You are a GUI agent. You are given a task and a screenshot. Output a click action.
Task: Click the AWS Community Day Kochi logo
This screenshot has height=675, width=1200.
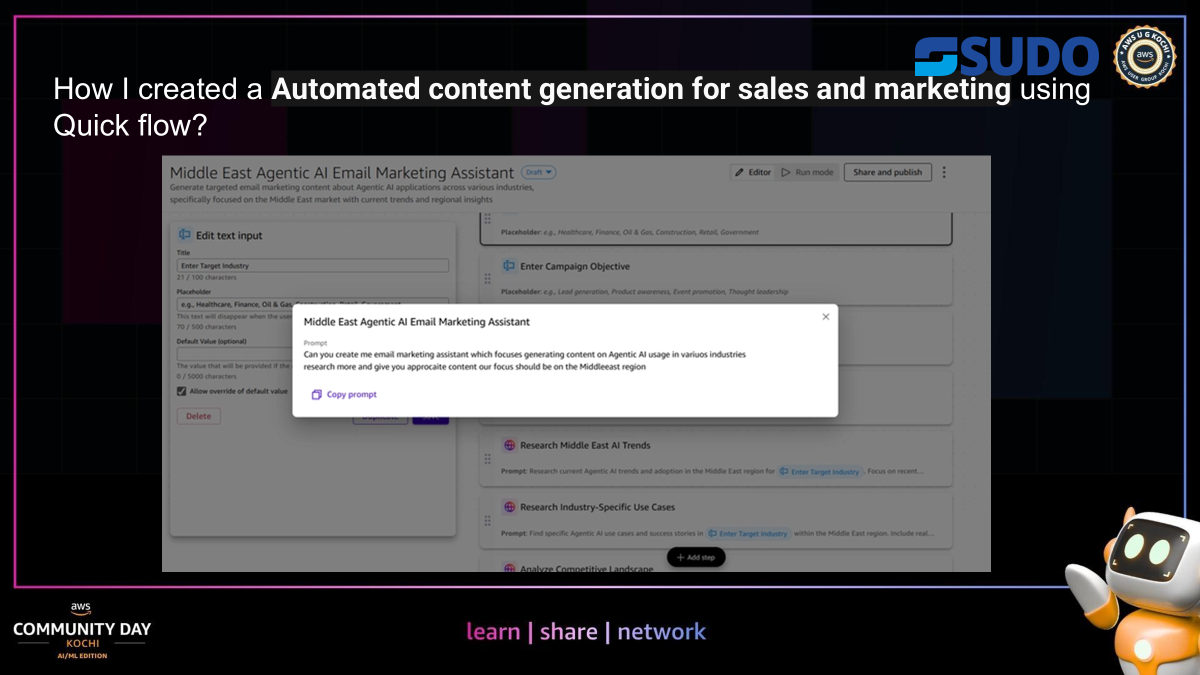[x=82, y=630]
